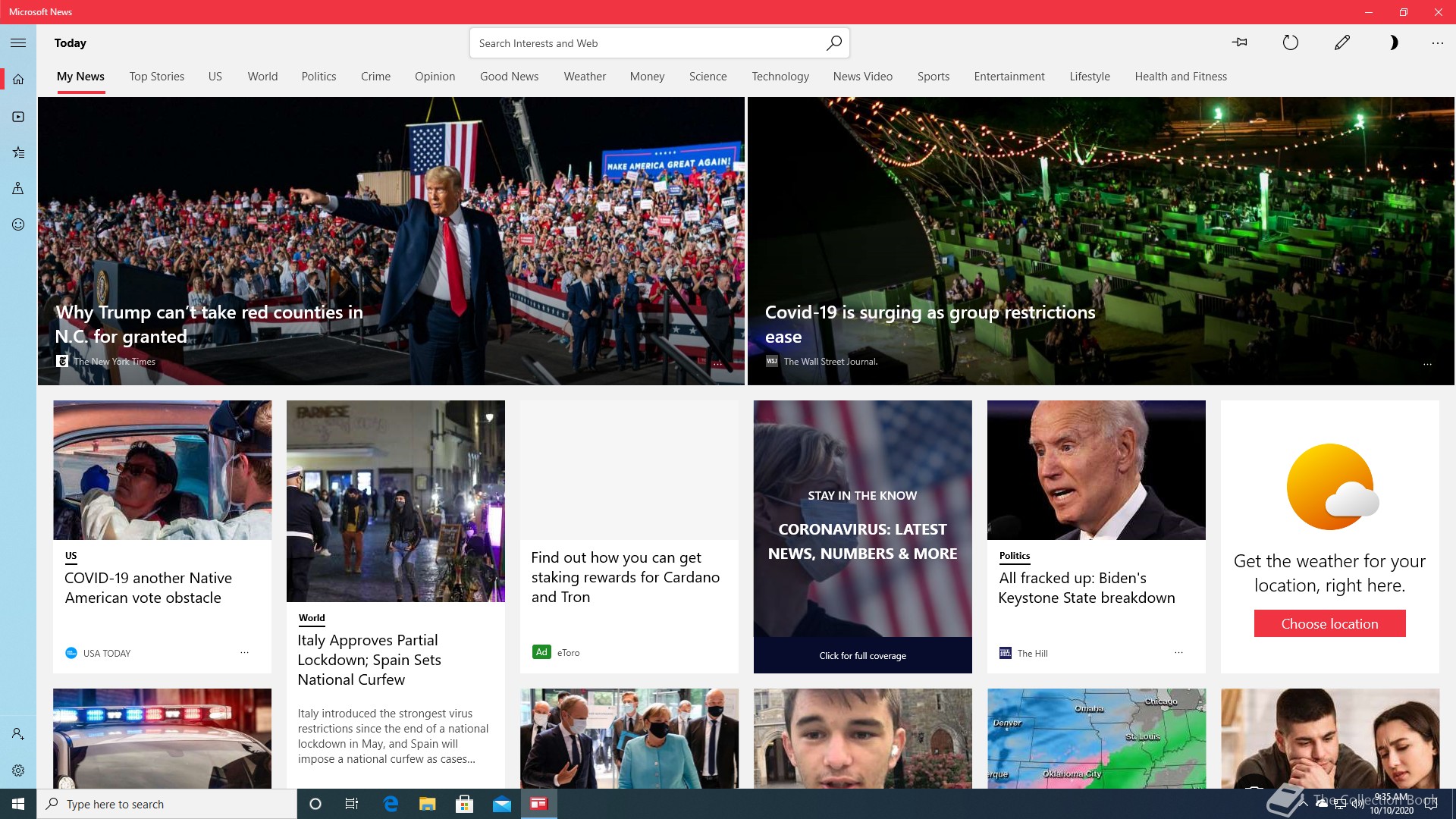Open feedback smiley sidebar icon

tap(18, 224)
